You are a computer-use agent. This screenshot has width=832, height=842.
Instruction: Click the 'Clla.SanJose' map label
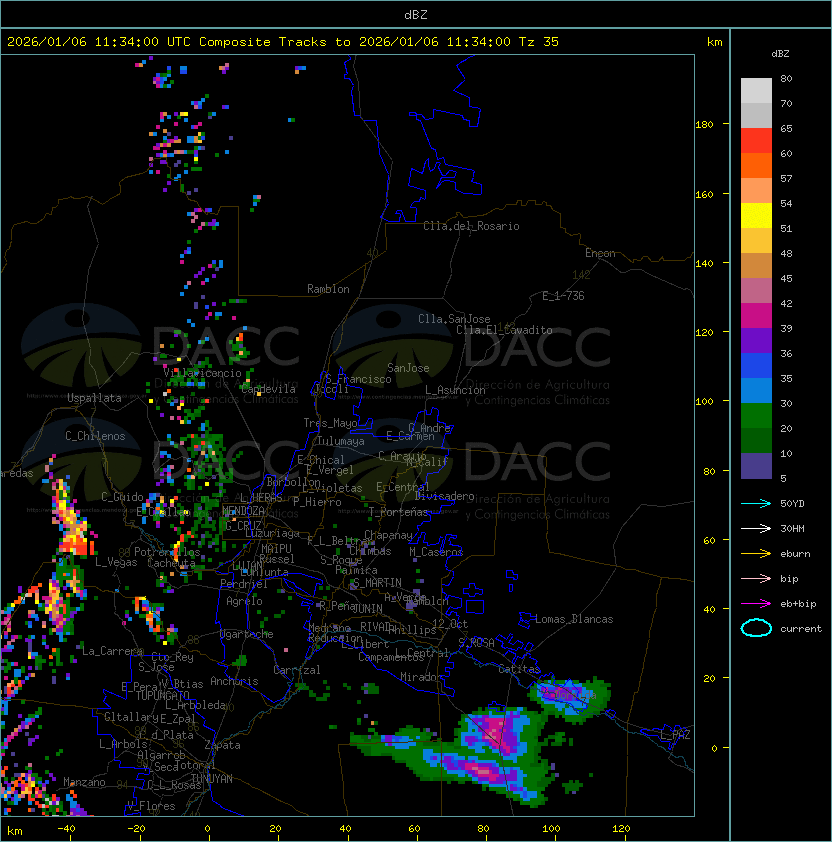pos(454,319)
